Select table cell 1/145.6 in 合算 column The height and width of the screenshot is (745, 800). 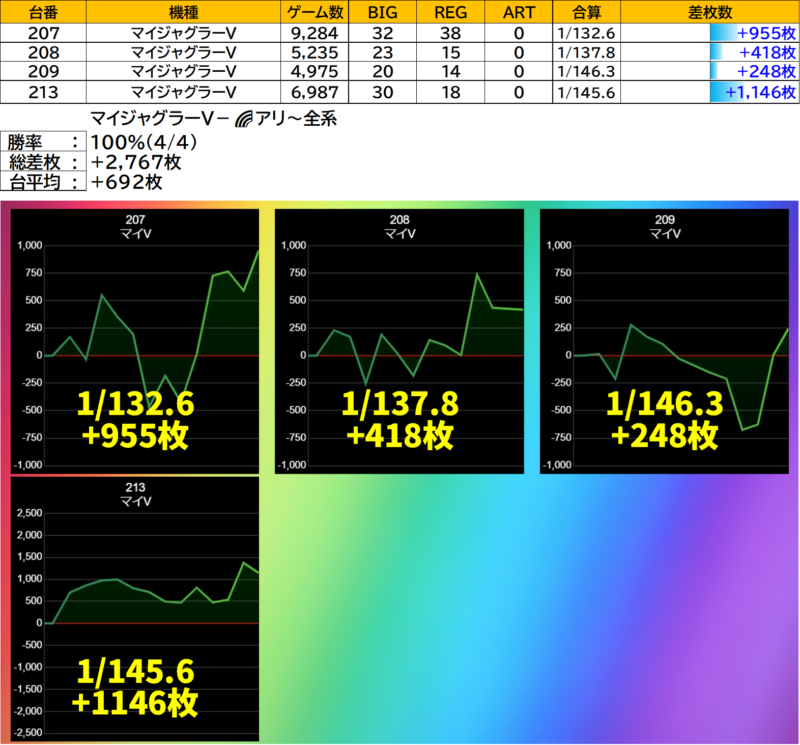point(586,92)
